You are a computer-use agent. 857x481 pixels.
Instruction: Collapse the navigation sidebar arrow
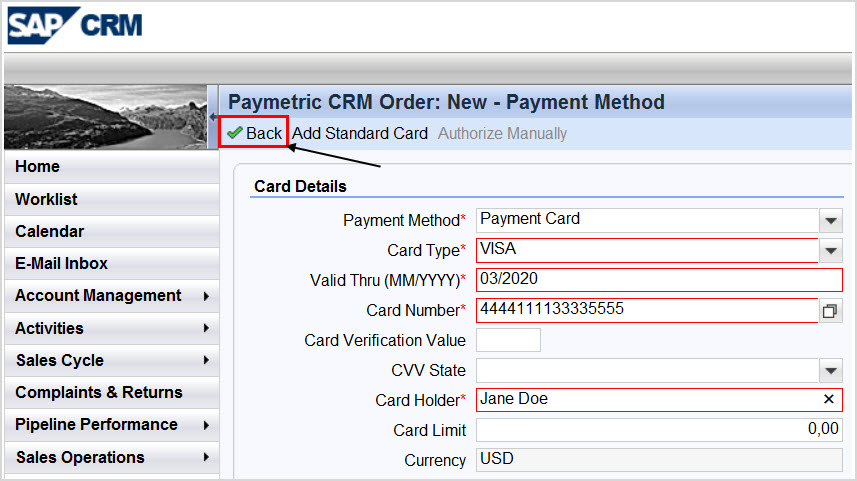213,116
